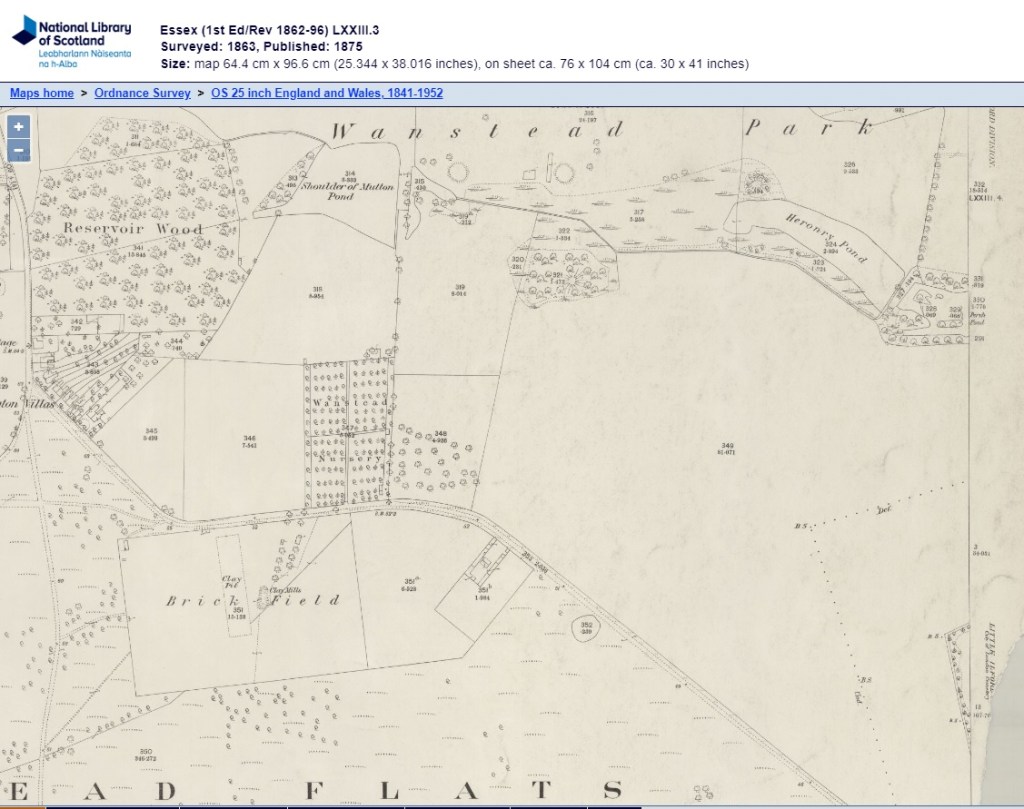Image resolution: width=1024 pixels, height=809 pixels.
Task: Go to the Ordnance Survey breadcrumb link
Action: click(142, 93)
